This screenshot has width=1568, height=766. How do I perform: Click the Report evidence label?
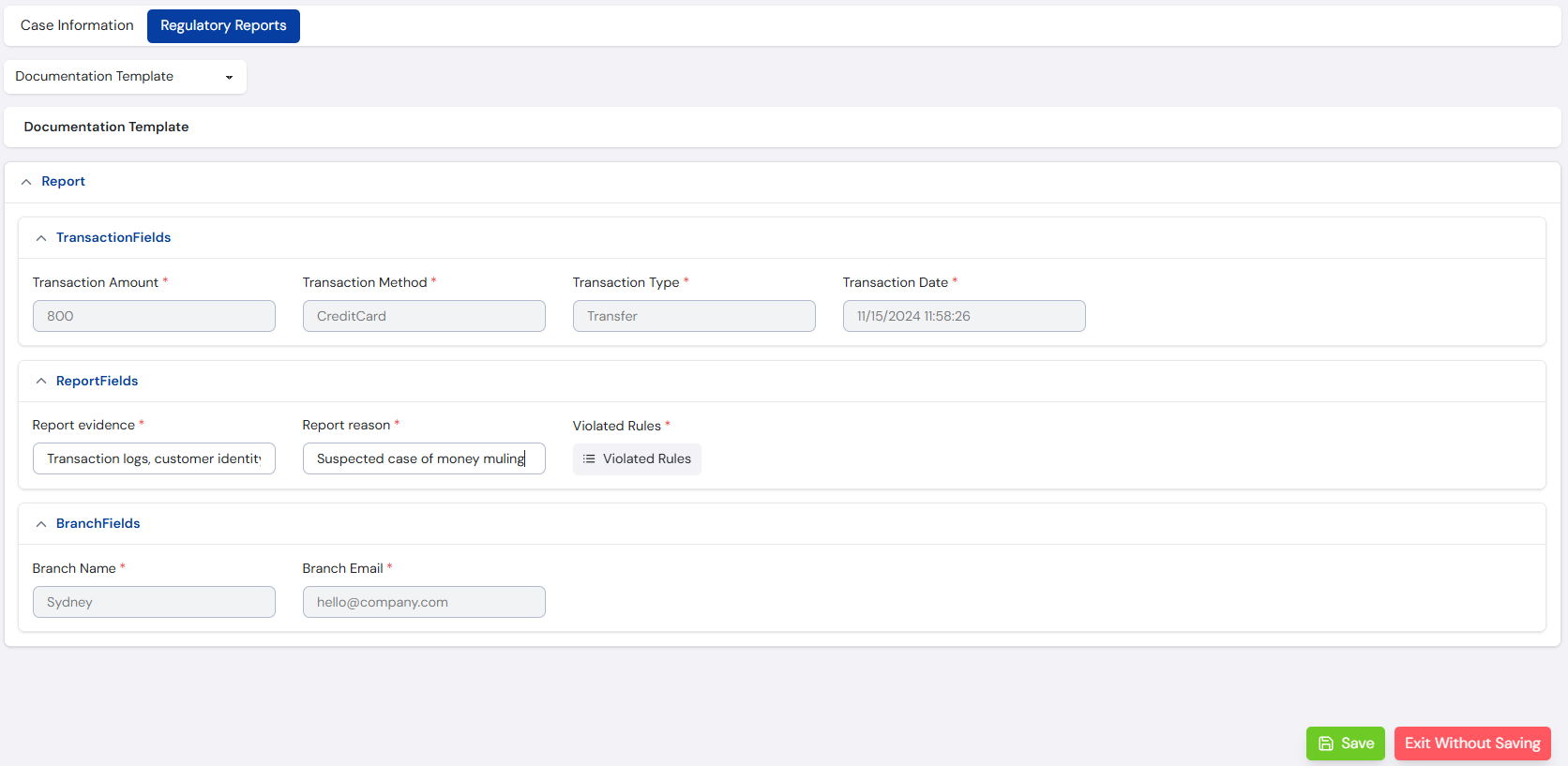coord(83,425)
